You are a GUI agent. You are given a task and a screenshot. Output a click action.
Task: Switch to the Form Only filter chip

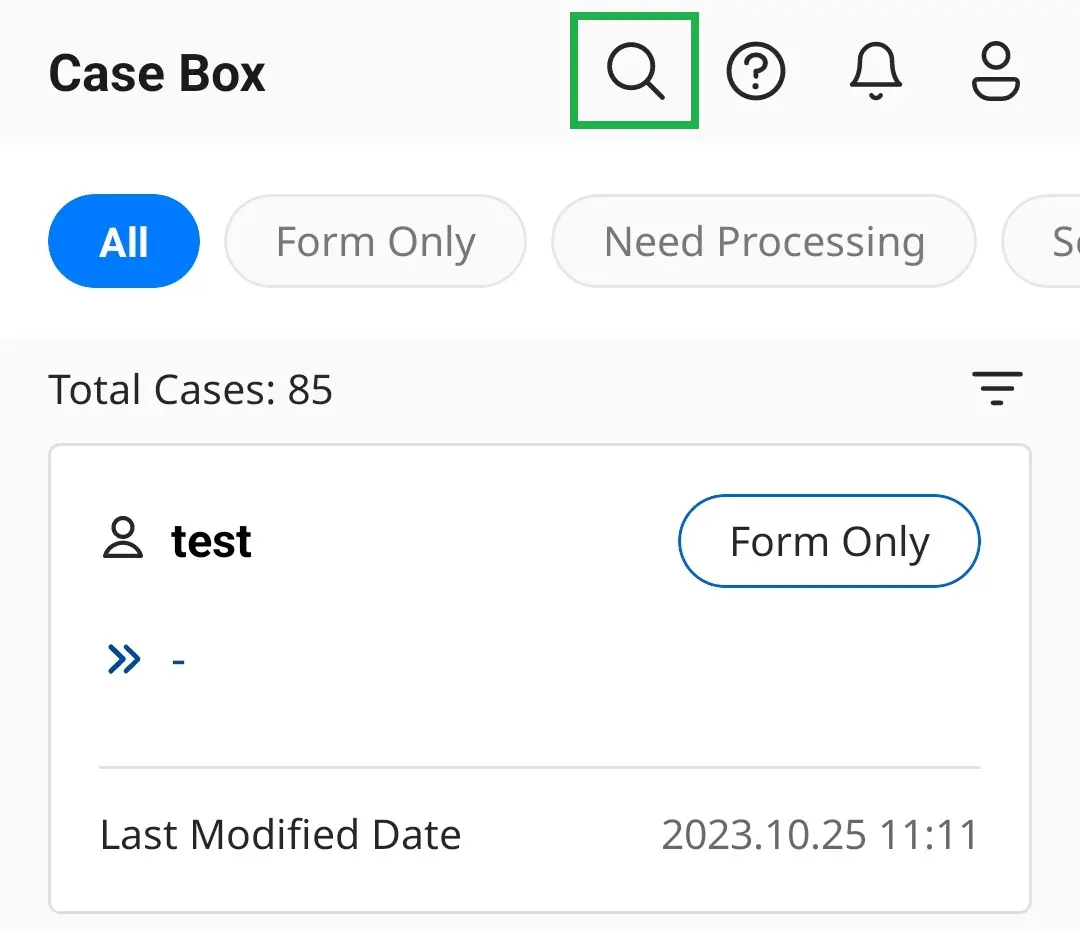[x=375, y=241]
